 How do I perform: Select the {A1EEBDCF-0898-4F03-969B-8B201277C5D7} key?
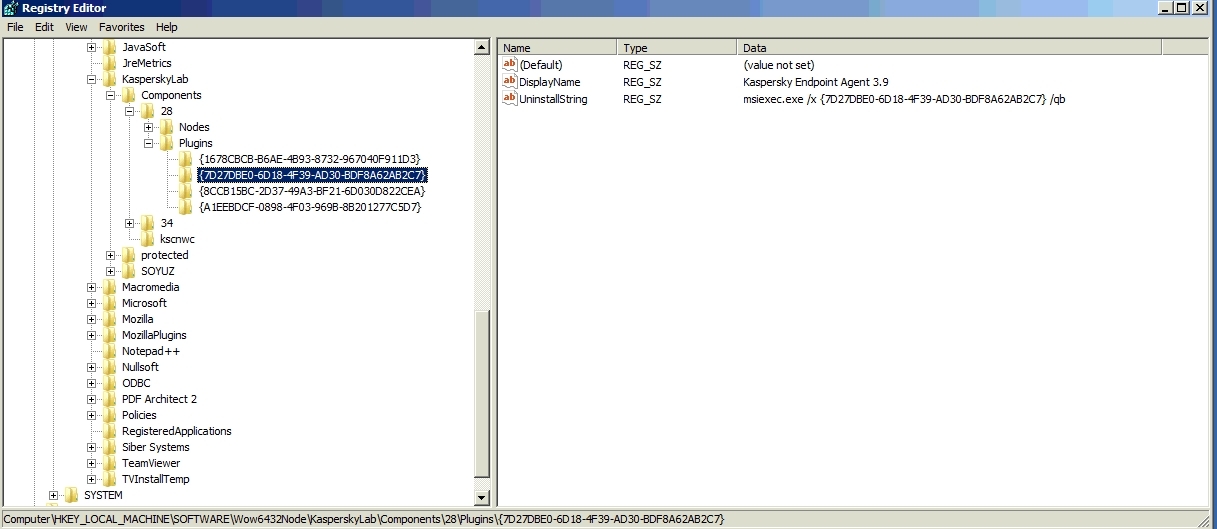coord(310,207)
